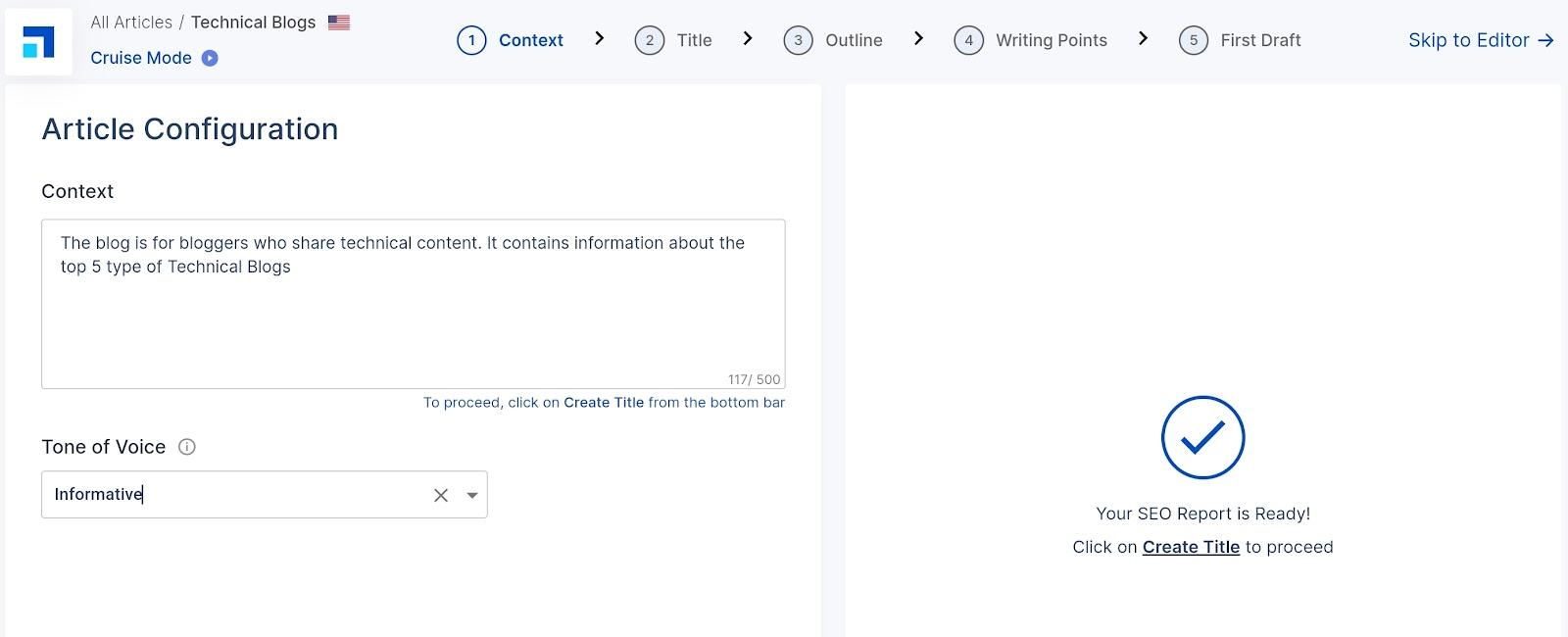
Task: Click the blue SEO report checkmark icon
Action: tap(1202, 438)
